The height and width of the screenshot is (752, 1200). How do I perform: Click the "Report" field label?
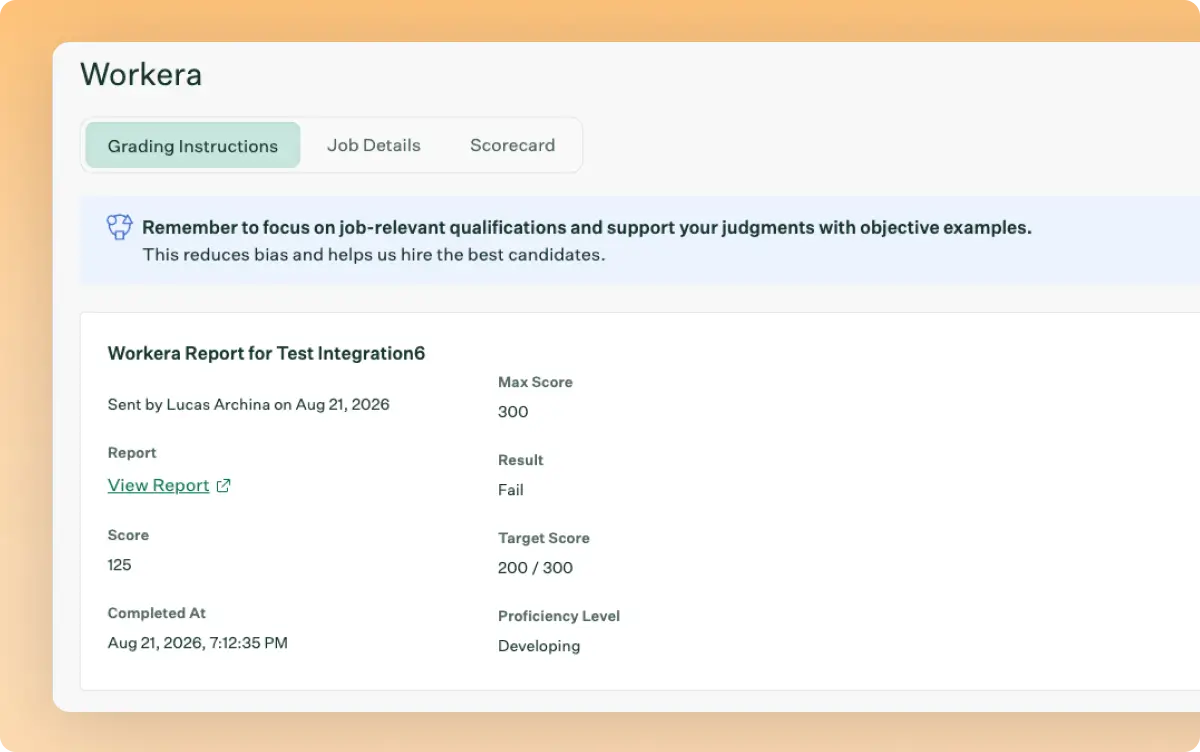pos(132,453)
